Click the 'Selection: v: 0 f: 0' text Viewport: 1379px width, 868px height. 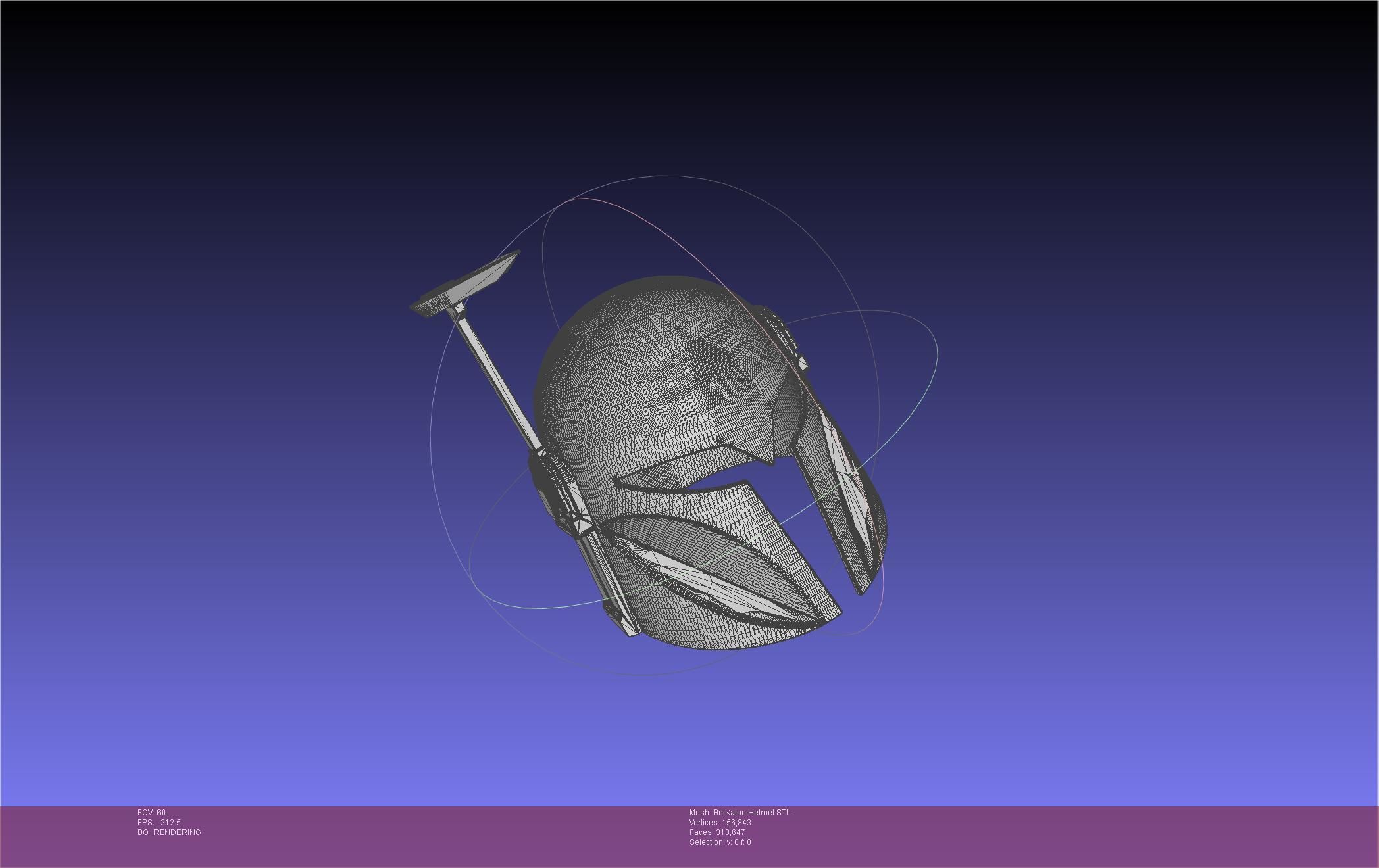click(x=720, y=842)
